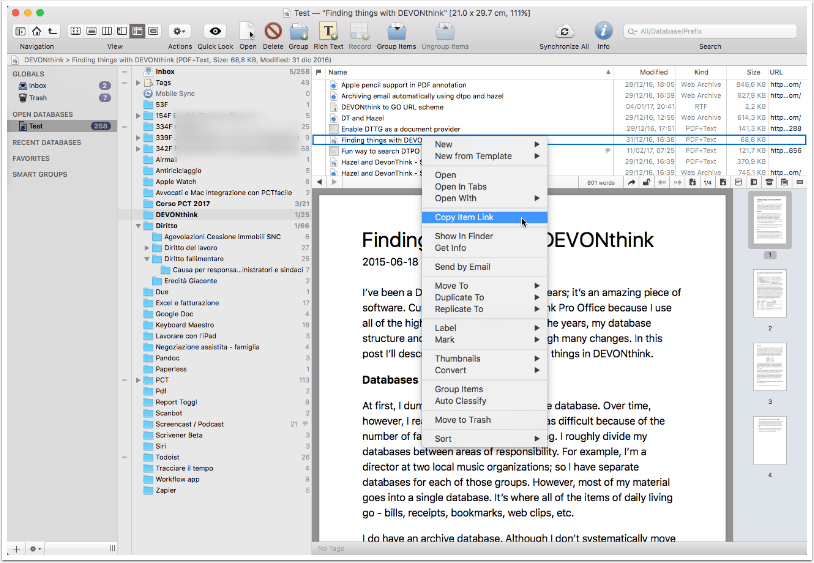Viewport: 814px width, 563px height.
Task: Expand the Diritto del lavoro folder
Action: pyautogui.click(x=147, y=248)
